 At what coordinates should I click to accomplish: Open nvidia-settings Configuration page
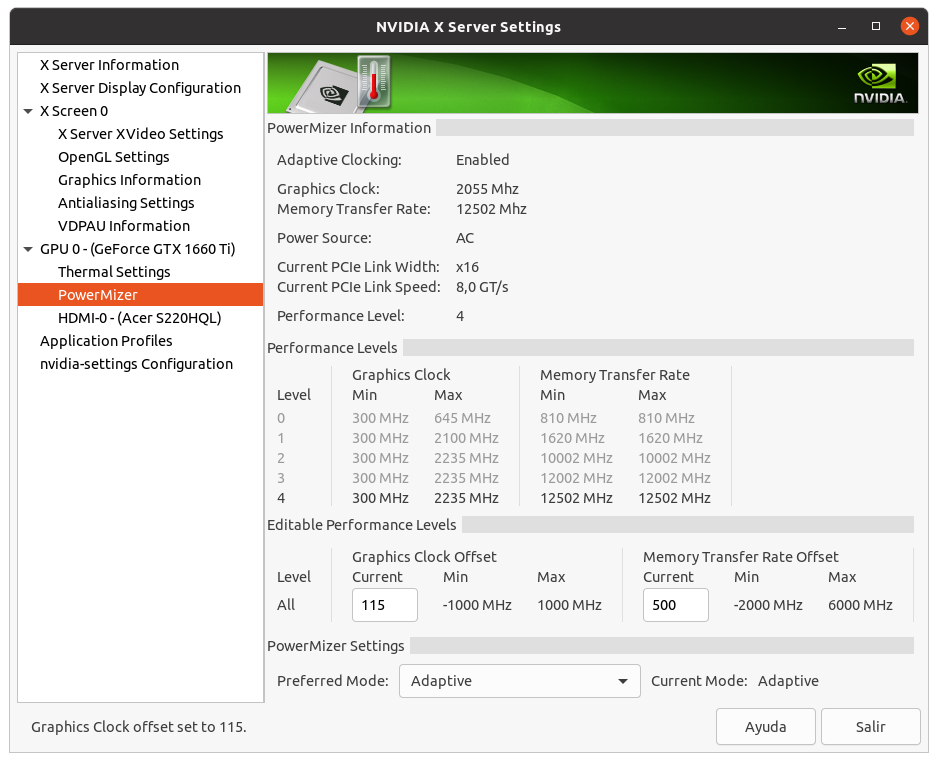(x=136, y=364)
